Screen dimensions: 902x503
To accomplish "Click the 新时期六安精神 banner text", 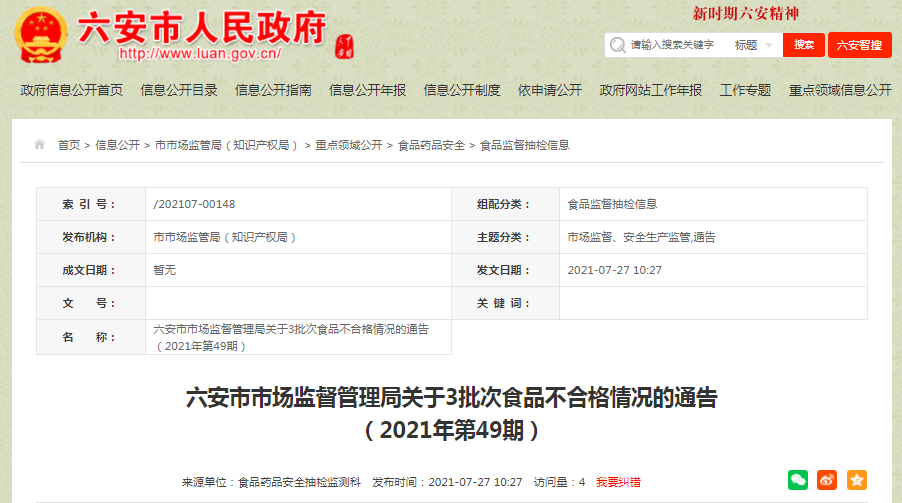I will click(x=746, y=13).
